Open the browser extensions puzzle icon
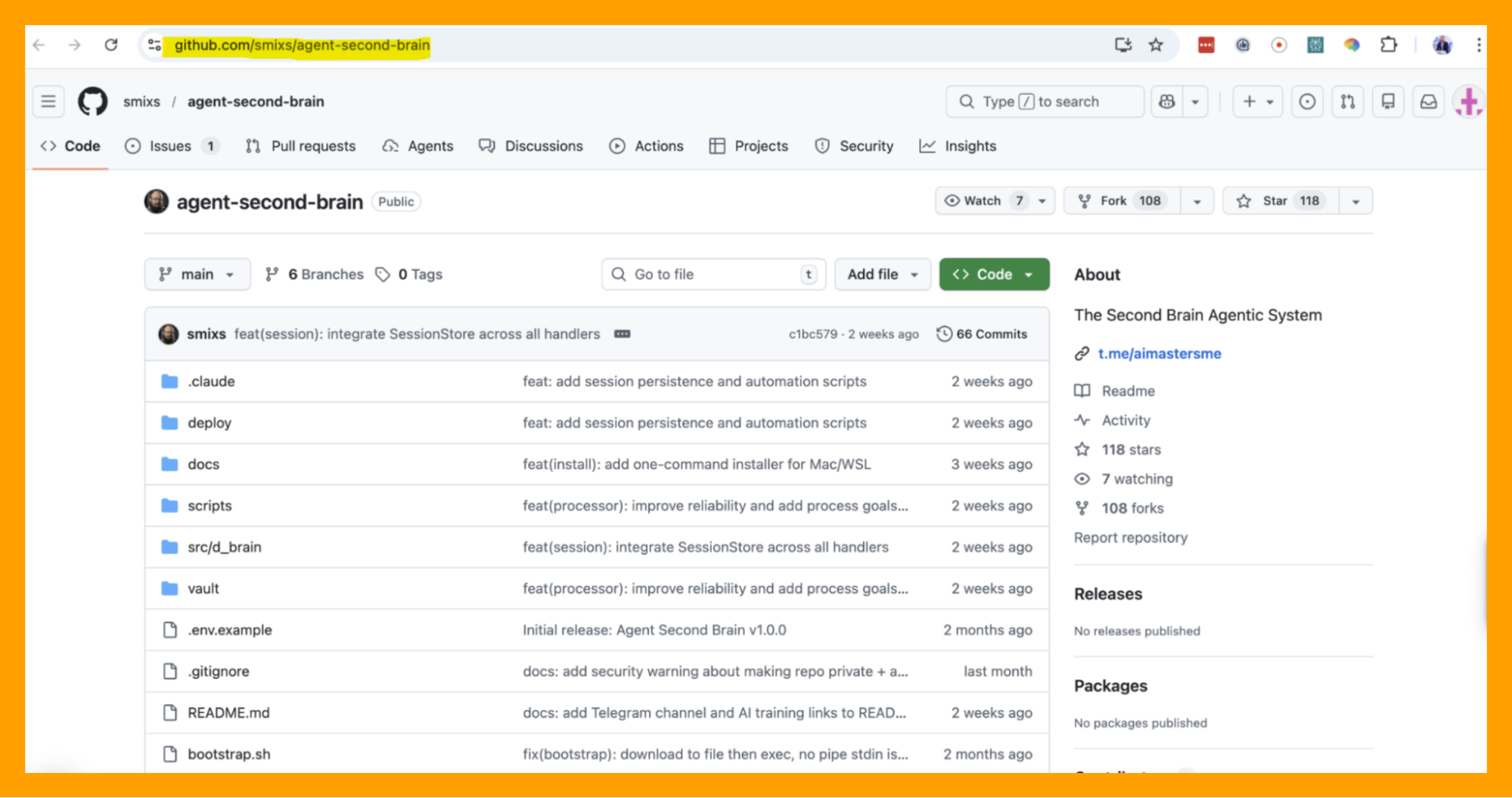 coord(1388,45)
